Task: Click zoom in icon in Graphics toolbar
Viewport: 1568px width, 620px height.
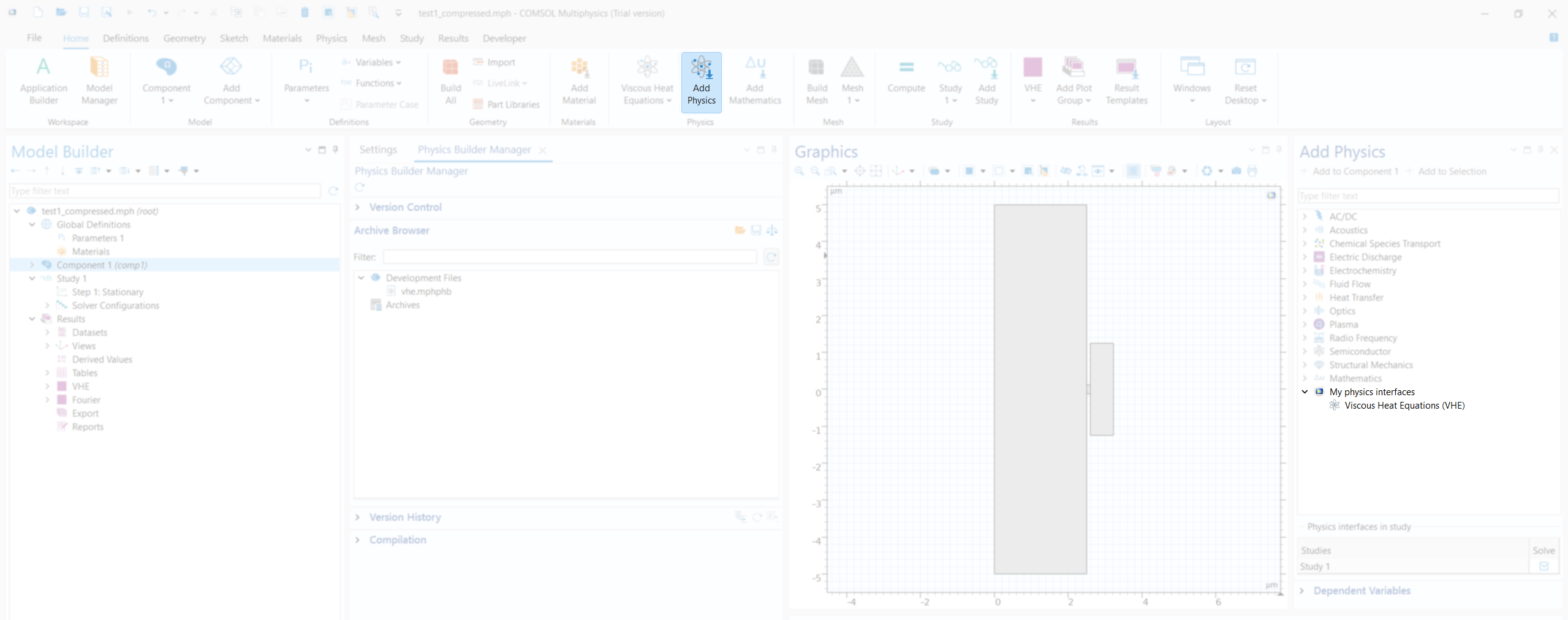Action: 800,171
